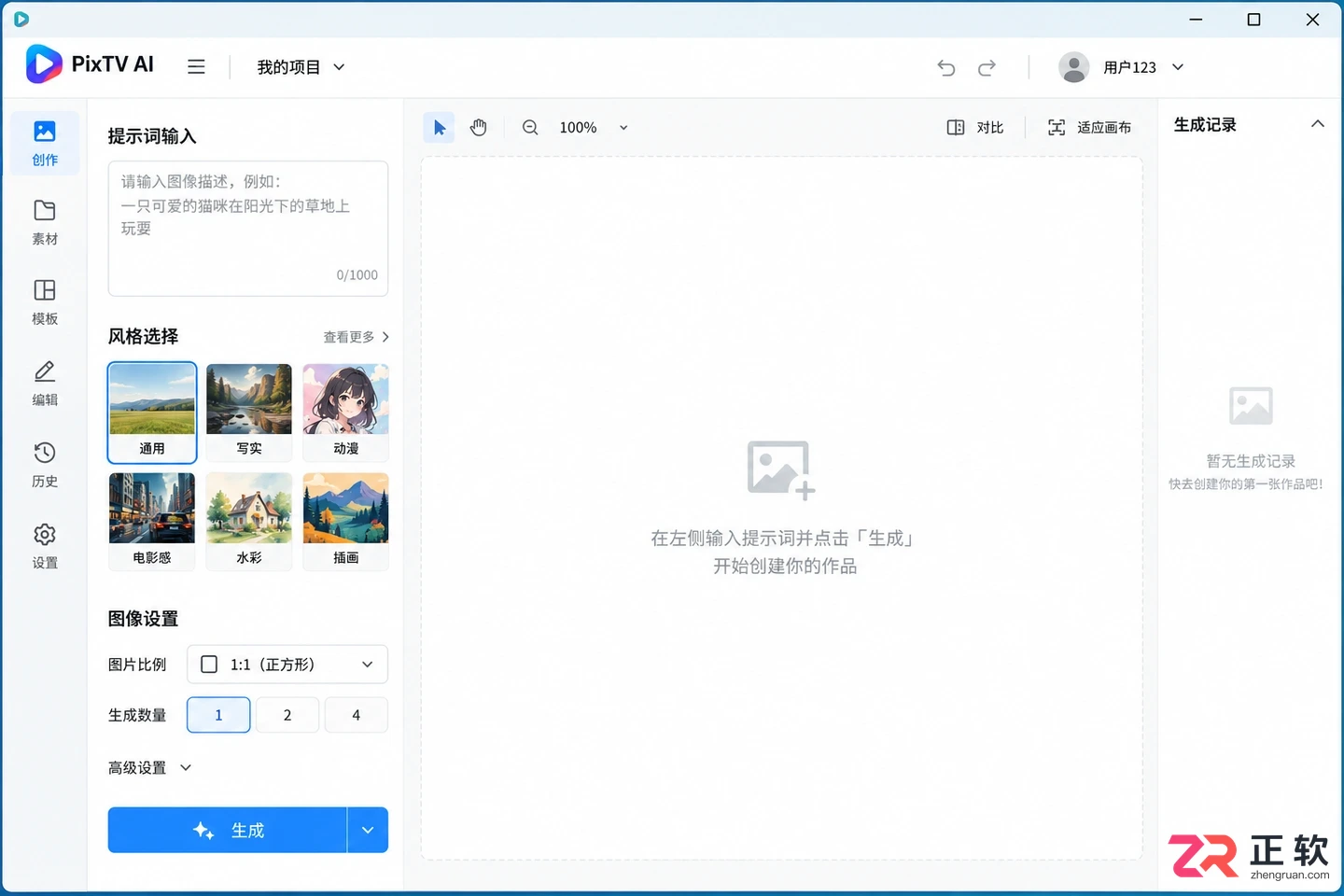Click the 适应画布 fit canvas button

click(1089, 127)
